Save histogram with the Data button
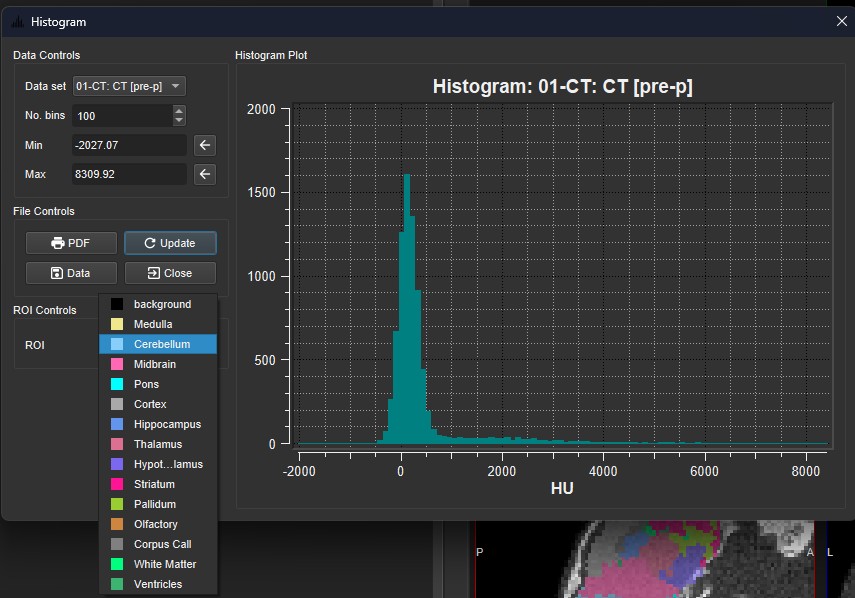The image size is (855, 598). [x=71, y=273]
